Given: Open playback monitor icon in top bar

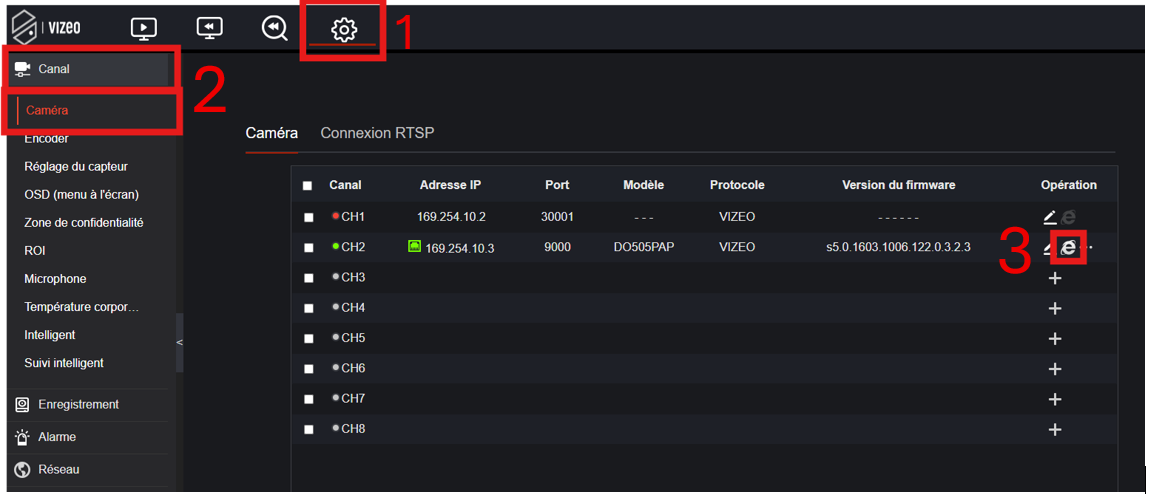Looking at the screenshot, I should point(209,29).
